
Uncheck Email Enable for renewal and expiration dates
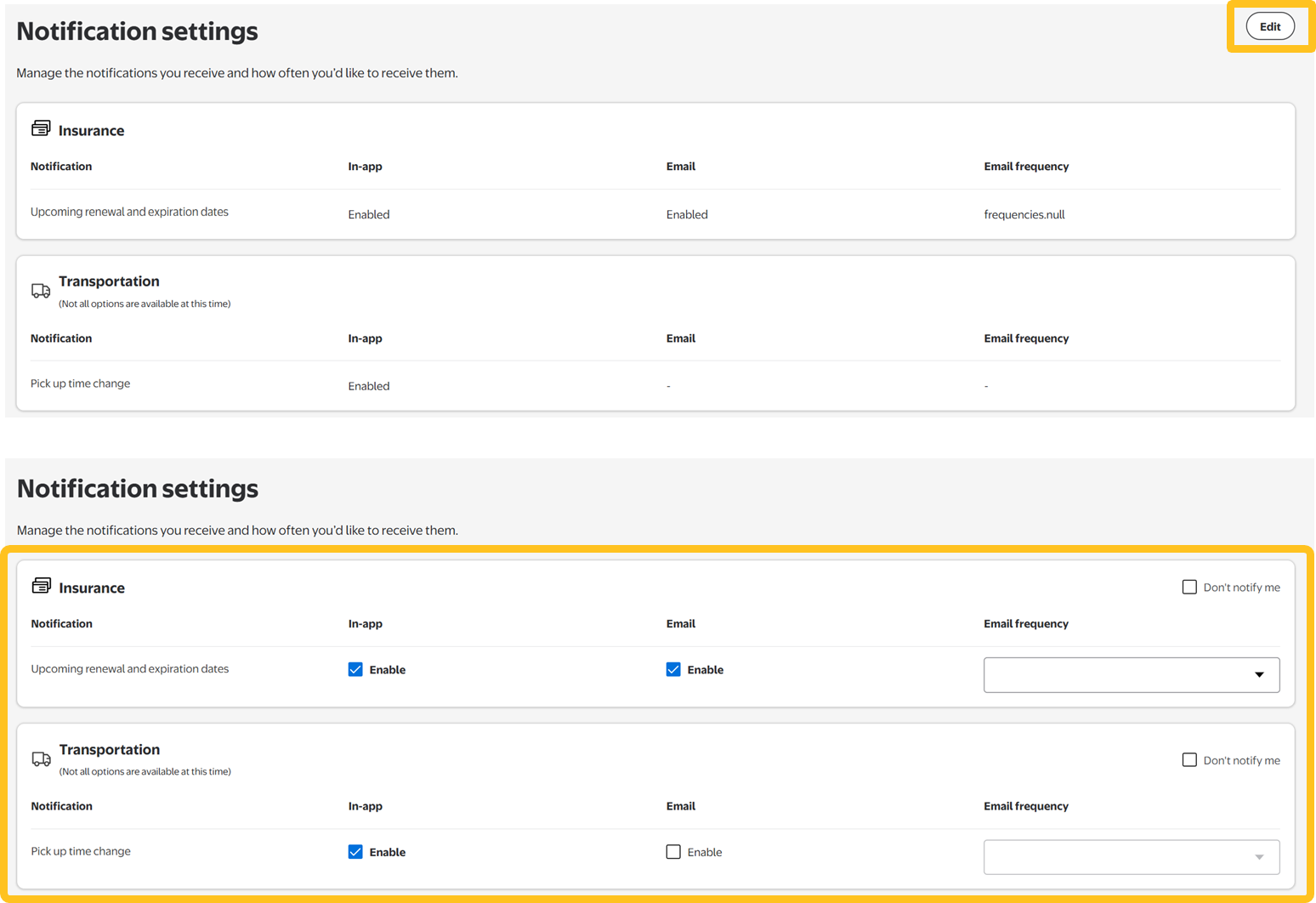tap(673, 669)
